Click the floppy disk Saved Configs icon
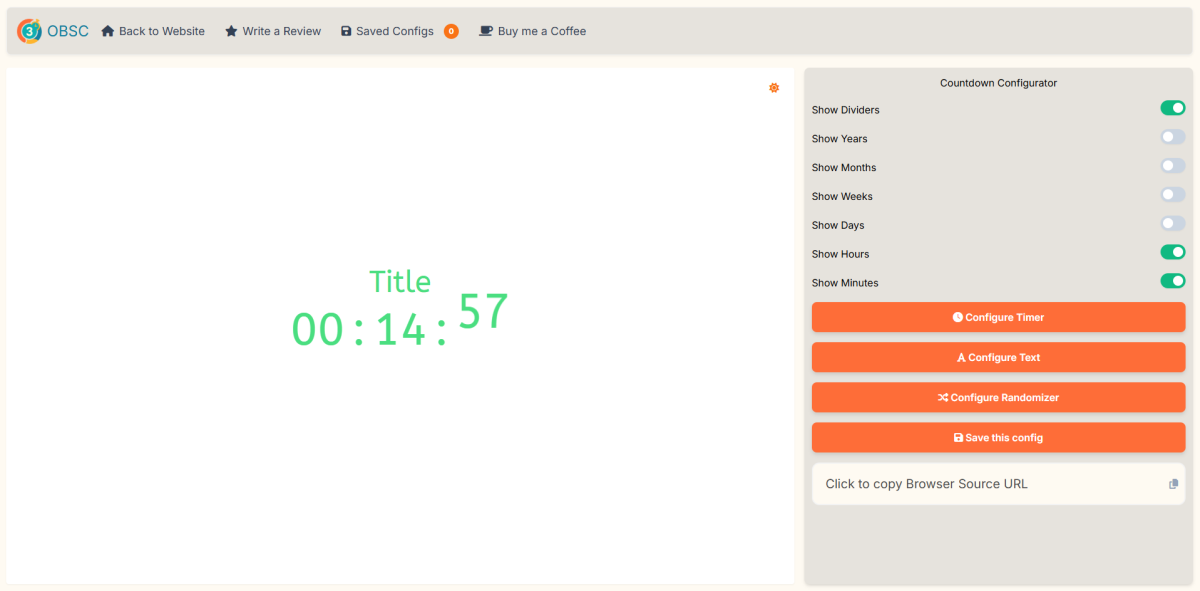The image size is (1200, 591). 346,31
